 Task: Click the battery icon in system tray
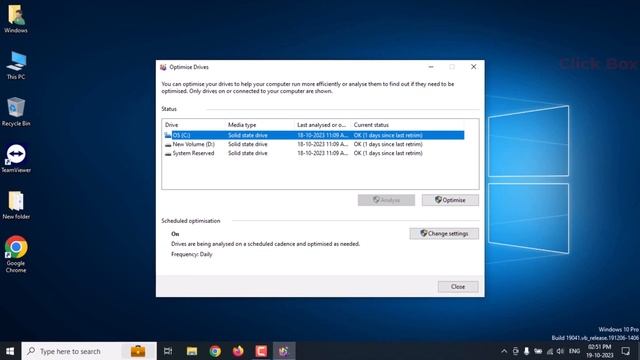(538, 351)
